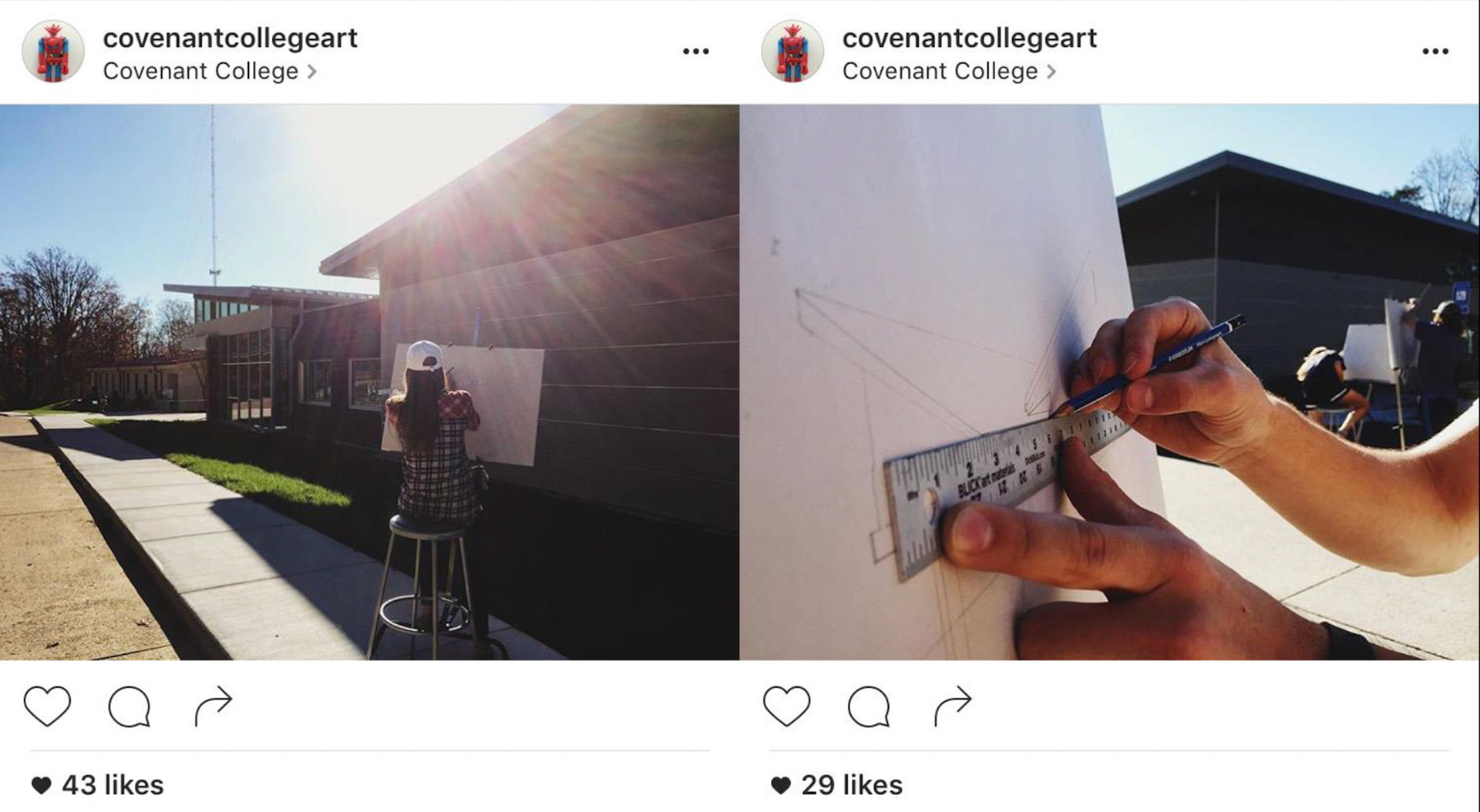View the 43 likes list

coord(98,785)
